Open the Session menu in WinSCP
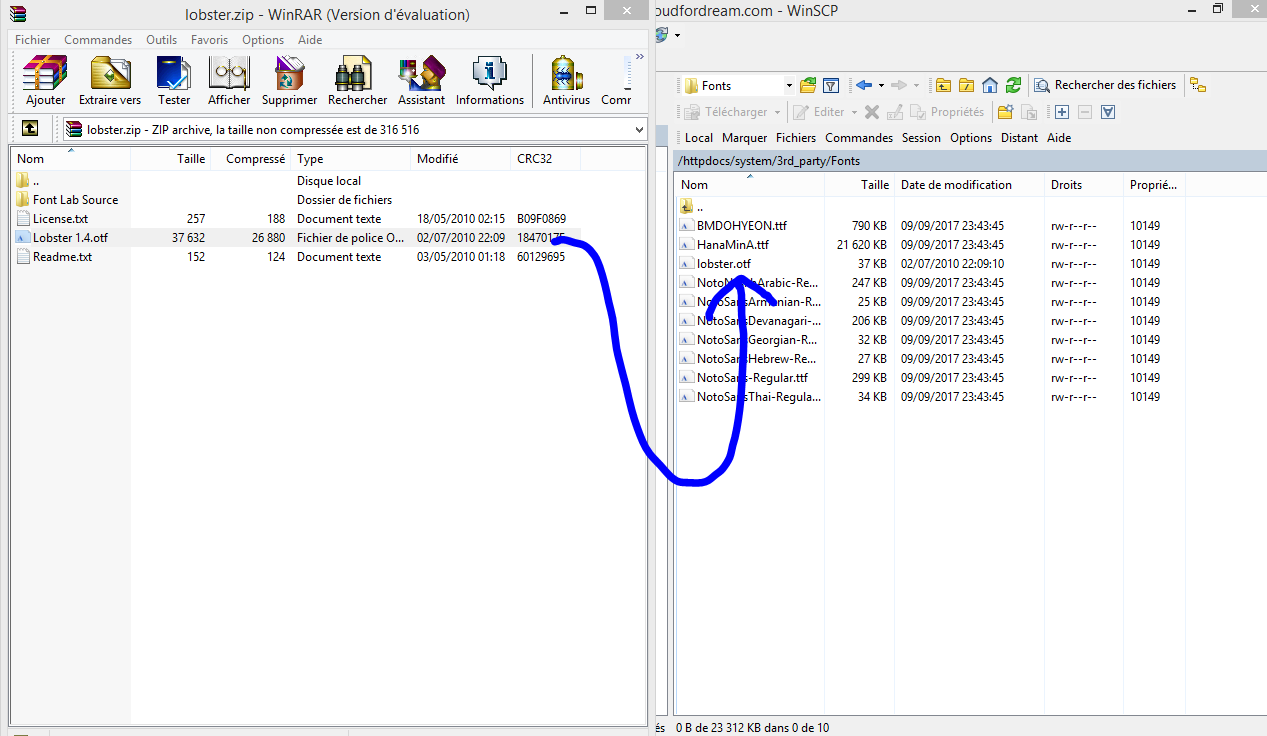 coord(921,138)
